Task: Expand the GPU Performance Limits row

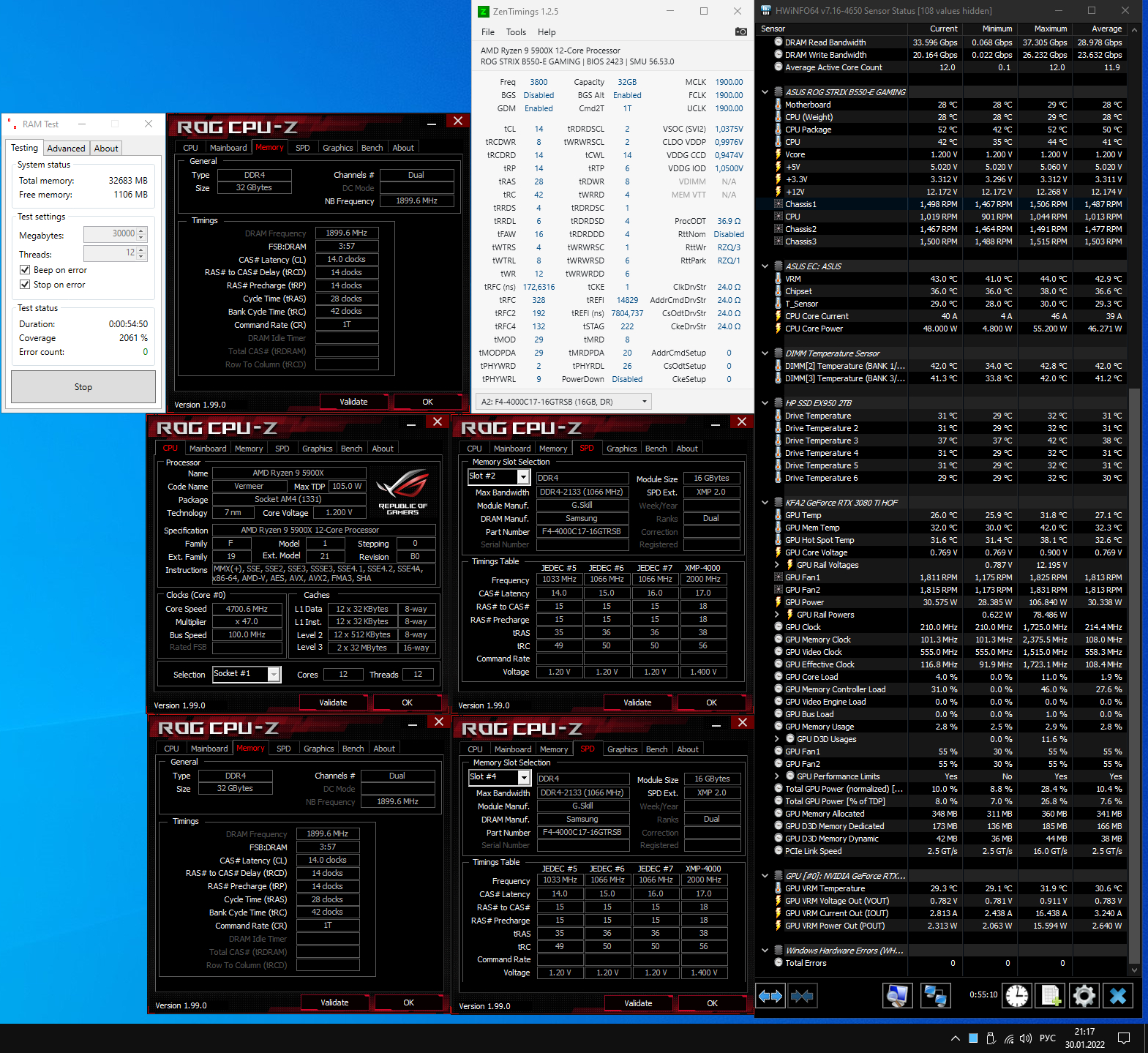Action: (x=777, y=776)
